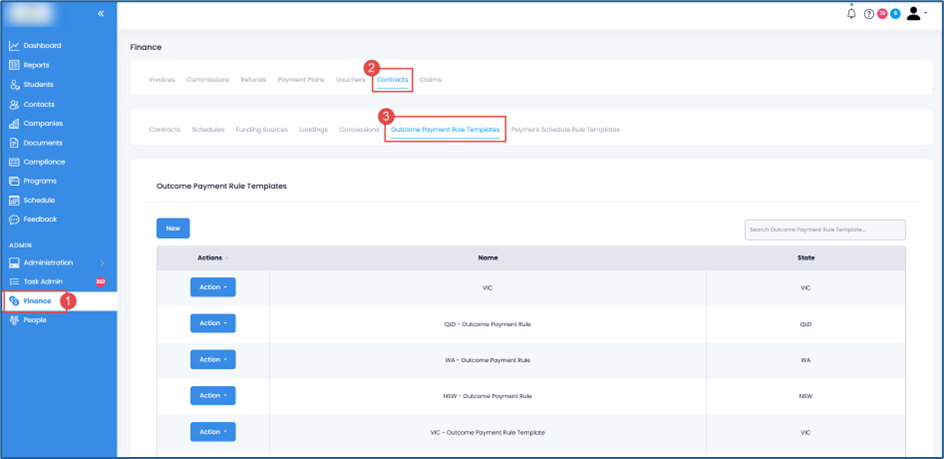Select Payment Schedule Rule Templates tab
Image resolution: width=944 pixels, height=459 pixels.
tap(565, 130)
